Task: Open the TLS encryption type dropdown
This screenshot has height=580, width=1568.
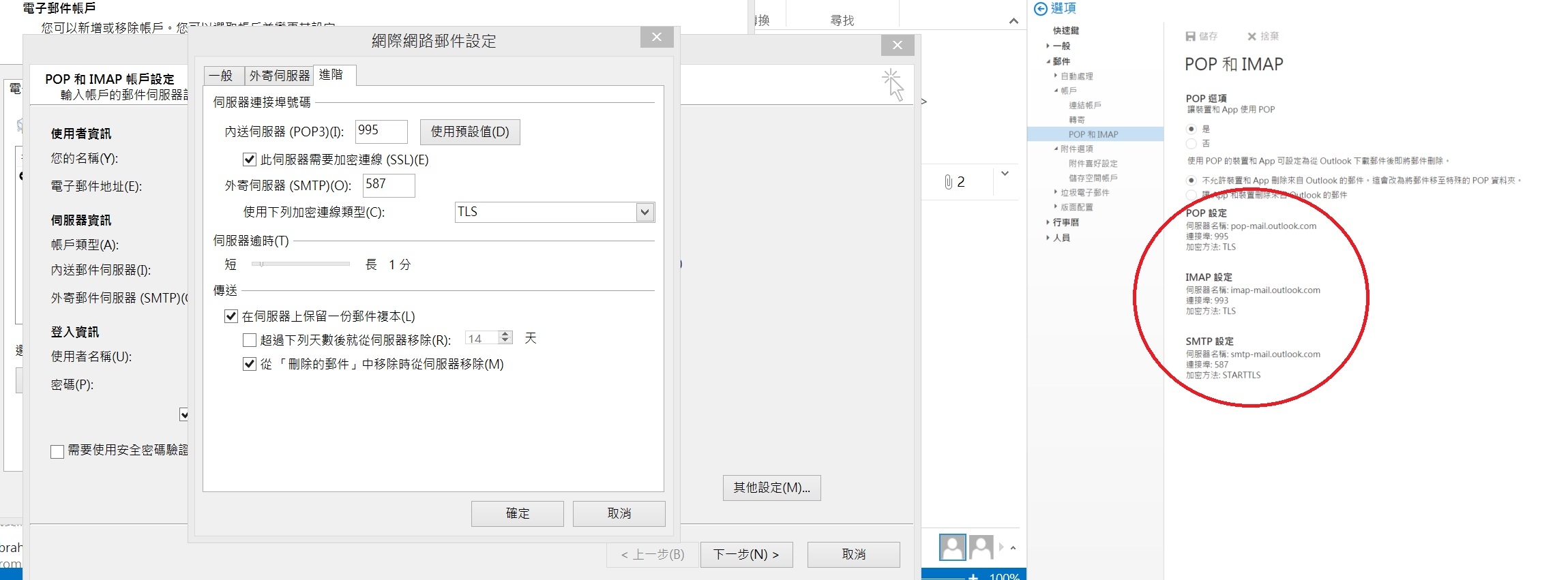Action: (x=645, y=212)
